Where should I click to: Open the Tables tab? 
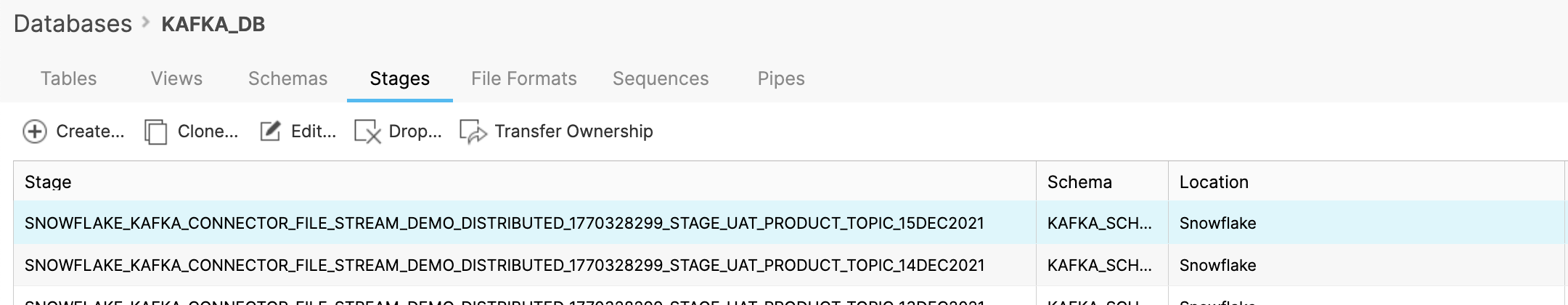(68, 78)
